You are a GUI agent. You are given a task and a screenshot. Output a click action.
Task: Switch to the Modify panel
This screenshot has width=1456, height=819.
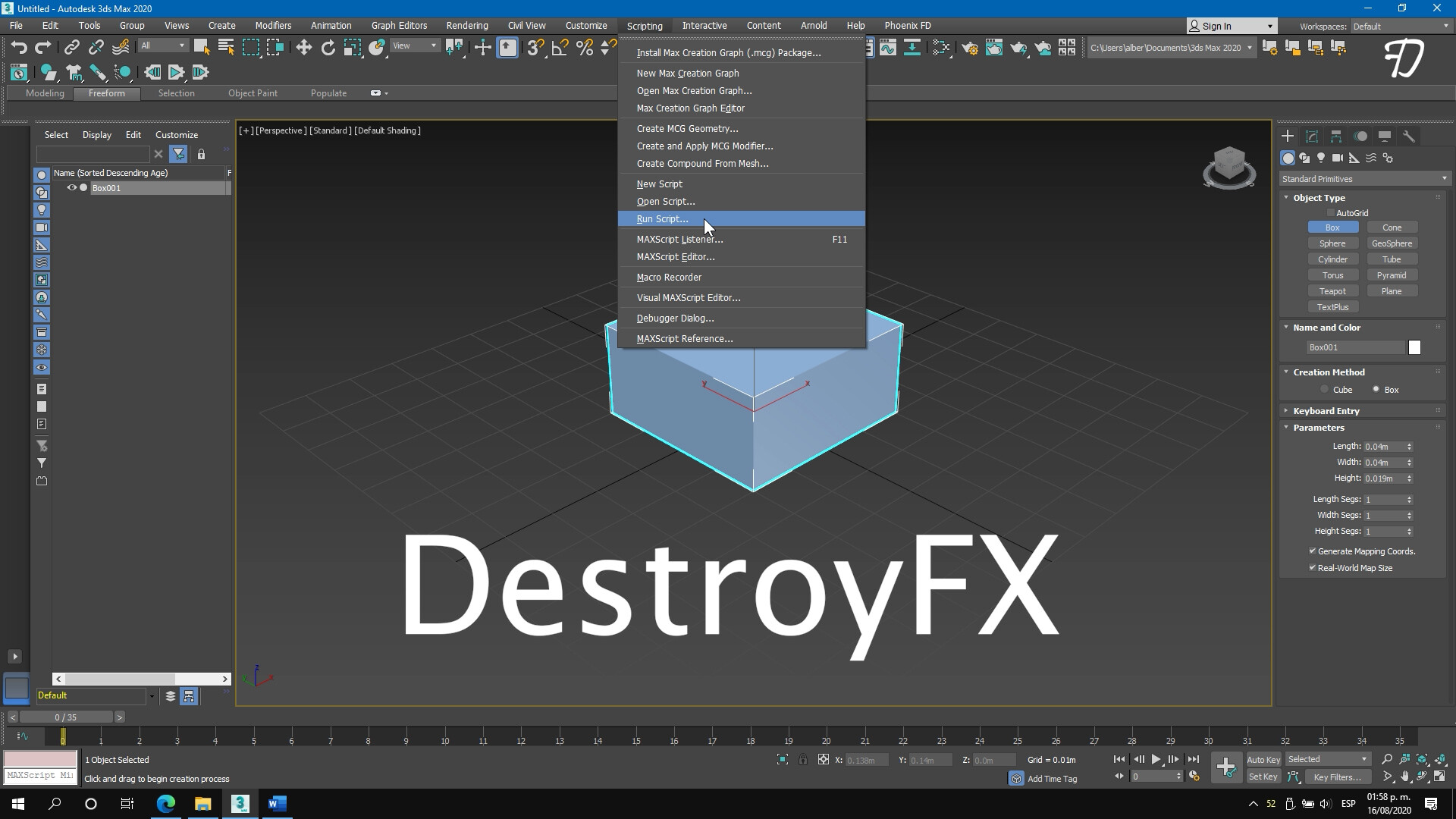[x=1311, y=136]
